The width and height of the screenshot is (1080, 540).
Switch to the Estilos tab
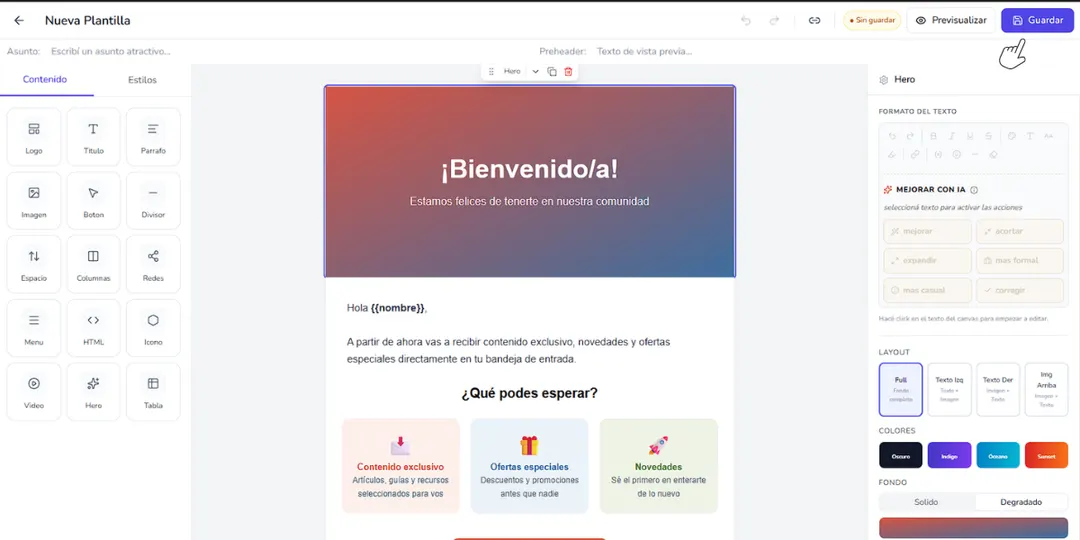click(143, 80)
